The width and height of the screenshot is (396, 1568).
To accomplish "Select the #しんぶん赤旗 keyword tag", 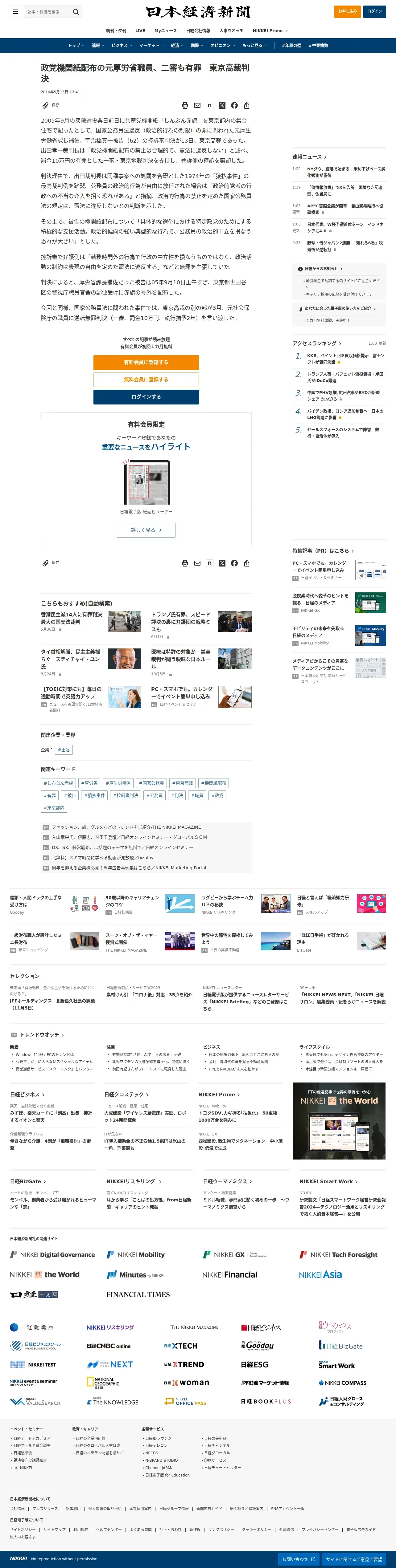I will (x=58, y=783).
